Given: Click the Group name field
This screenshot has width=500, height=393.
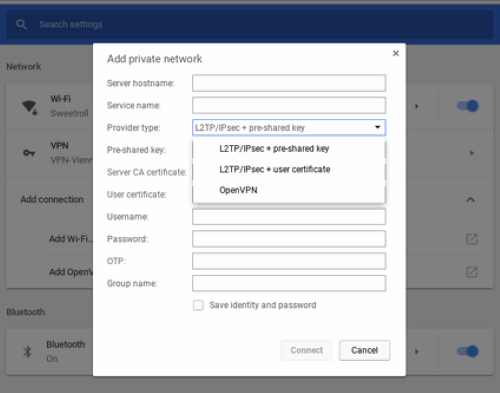Looking at the screenshot, I should point(289,283).
